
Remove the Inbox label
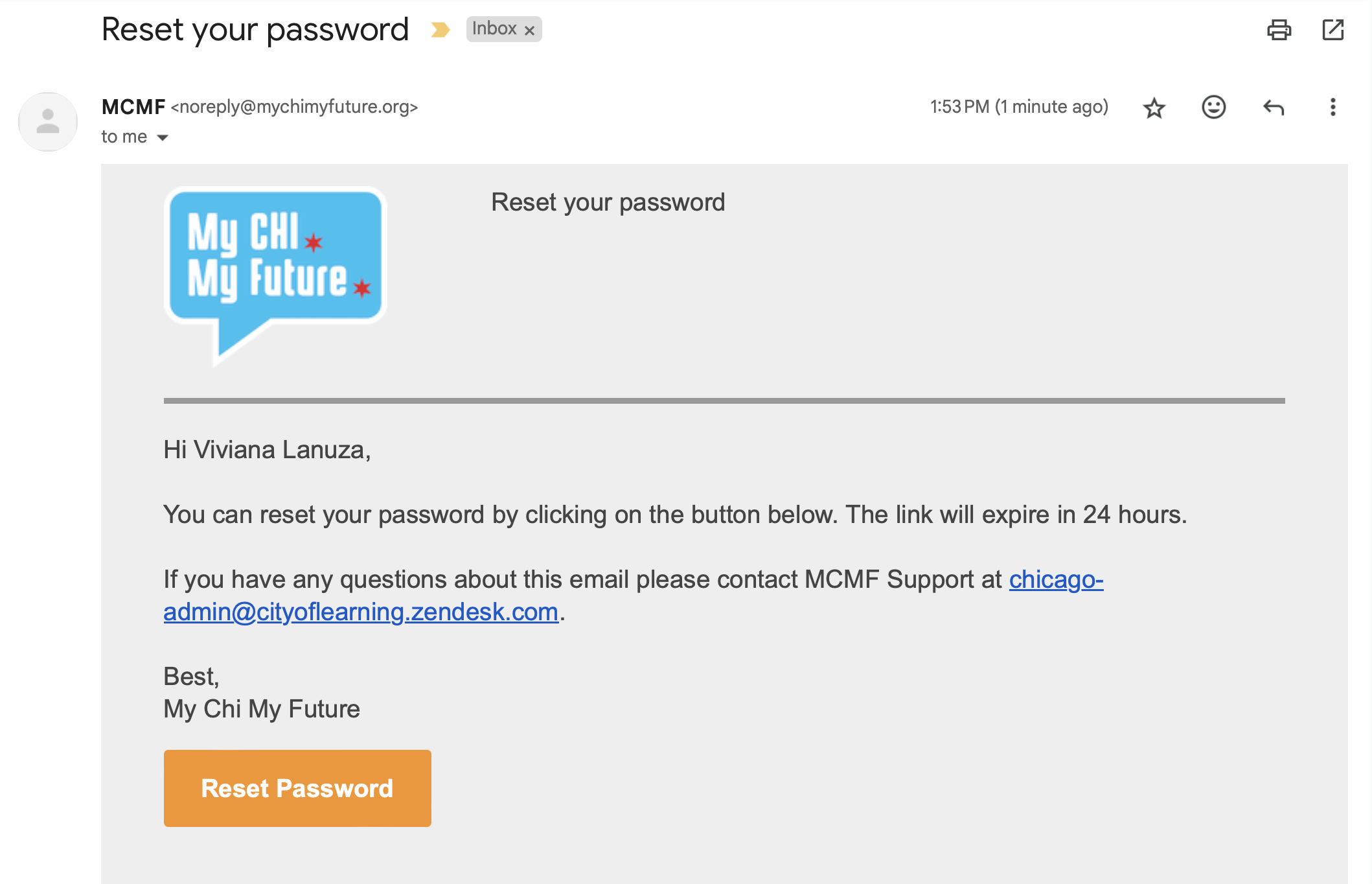[x=529, y=30]
